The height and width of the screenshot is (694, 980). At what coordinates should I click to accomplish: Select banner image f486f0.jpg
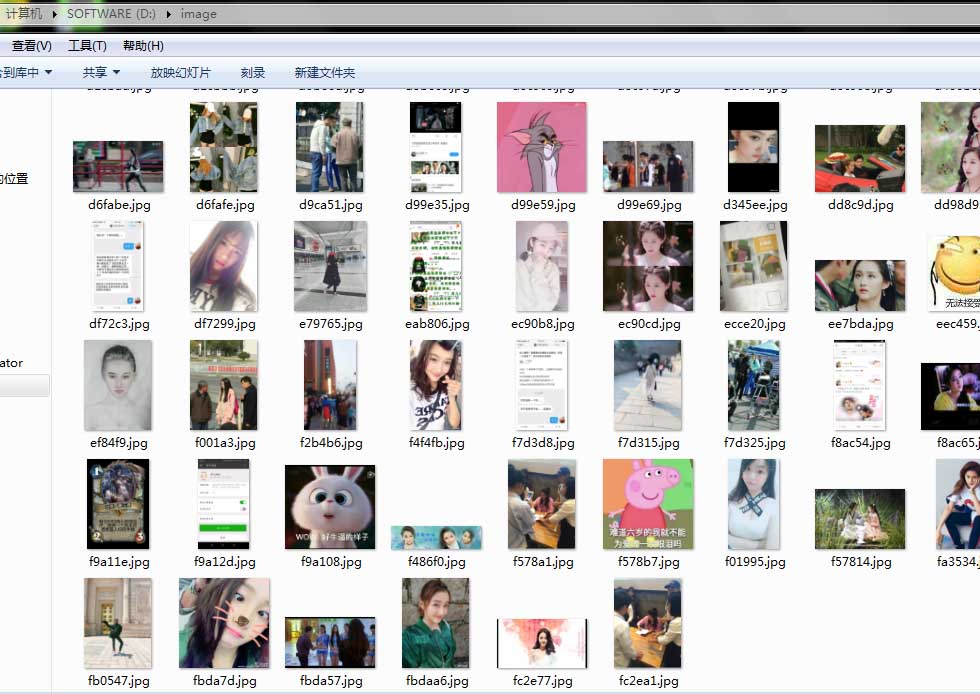(436, 538)
